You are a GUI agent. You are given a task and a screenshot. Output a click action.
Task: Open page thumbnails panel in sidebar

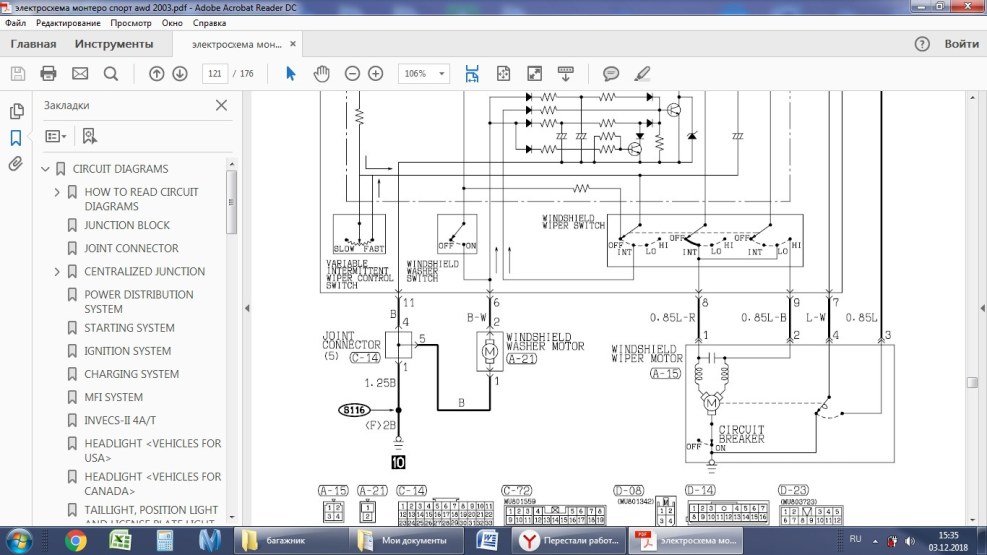point(16,111)
